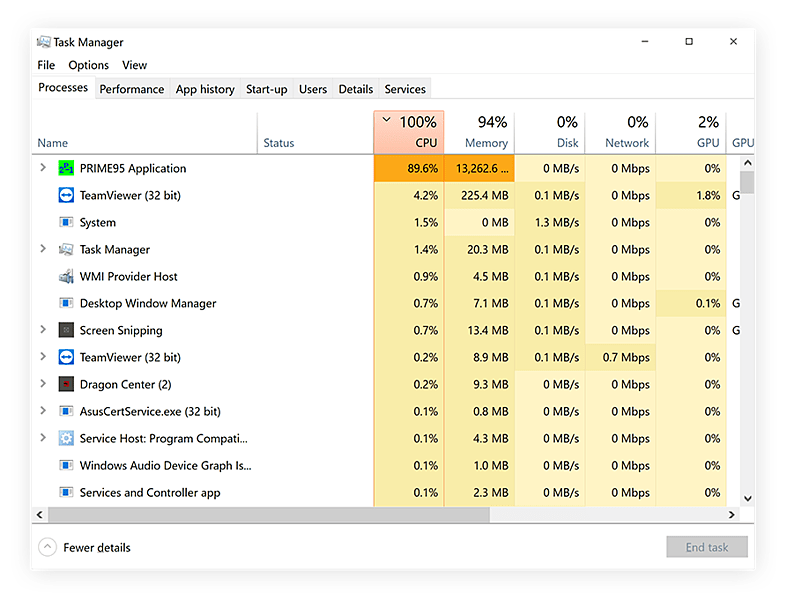Switch to the App history tab
This screenshot has width=787, height=600.
pyautogui.click(x=205, y=89)
